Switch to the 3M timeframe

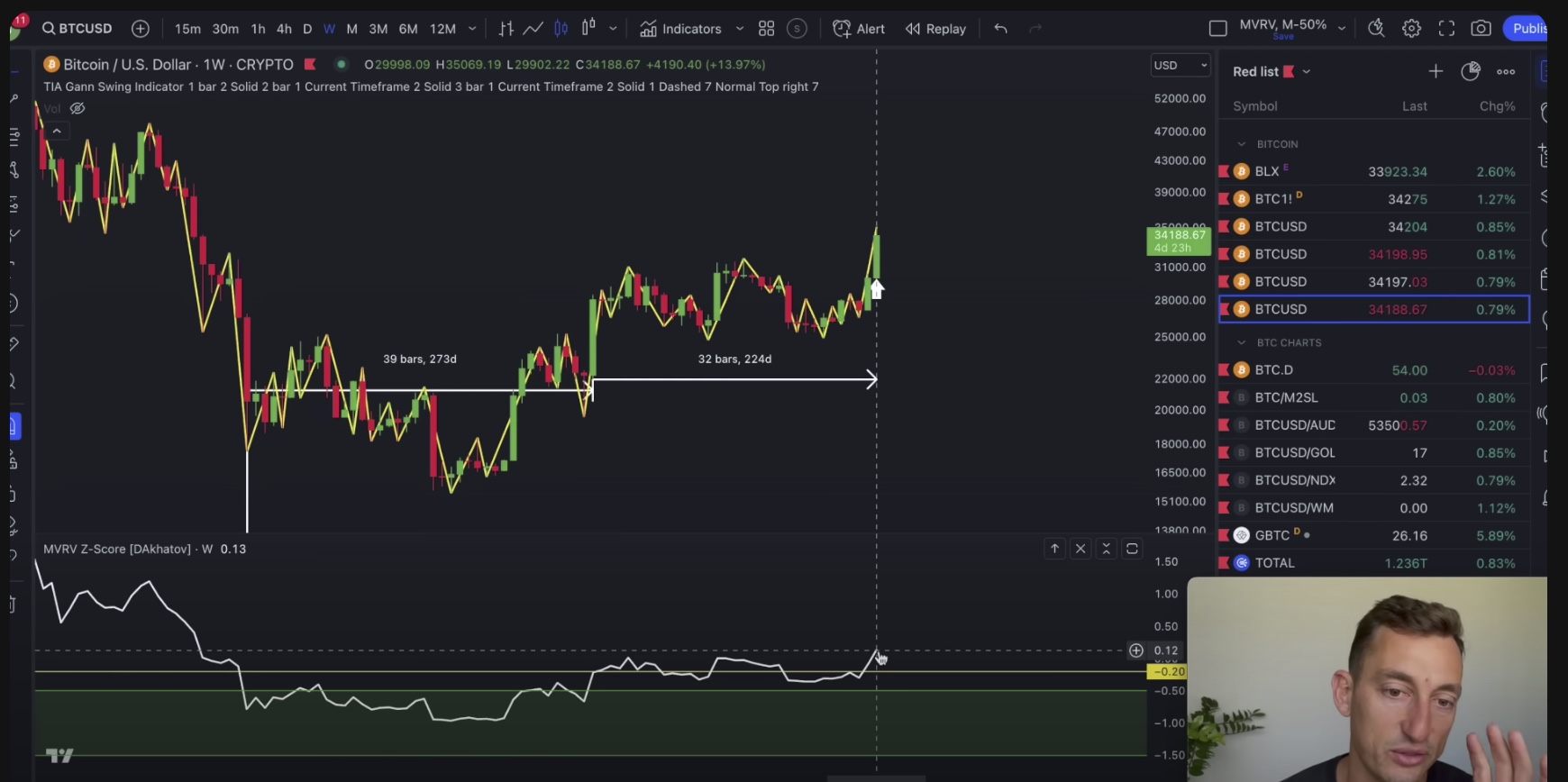pos(378,29)
